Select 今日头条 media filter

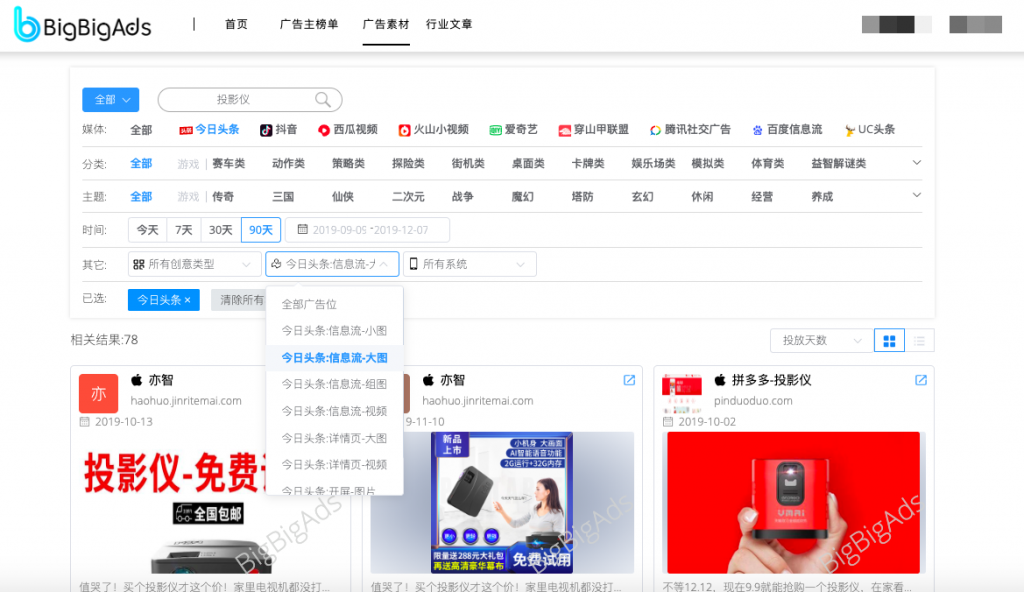click(x=209, y=129)
